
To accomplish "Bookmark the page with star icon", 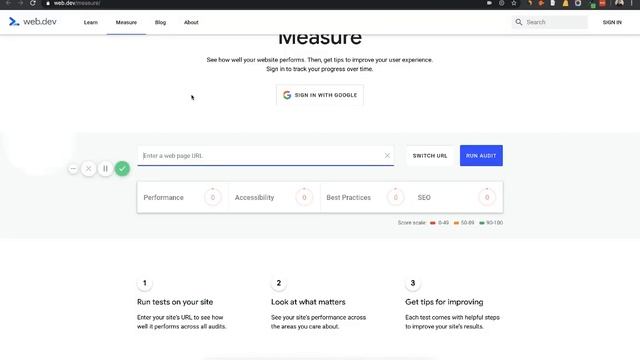I will [514, 3].
